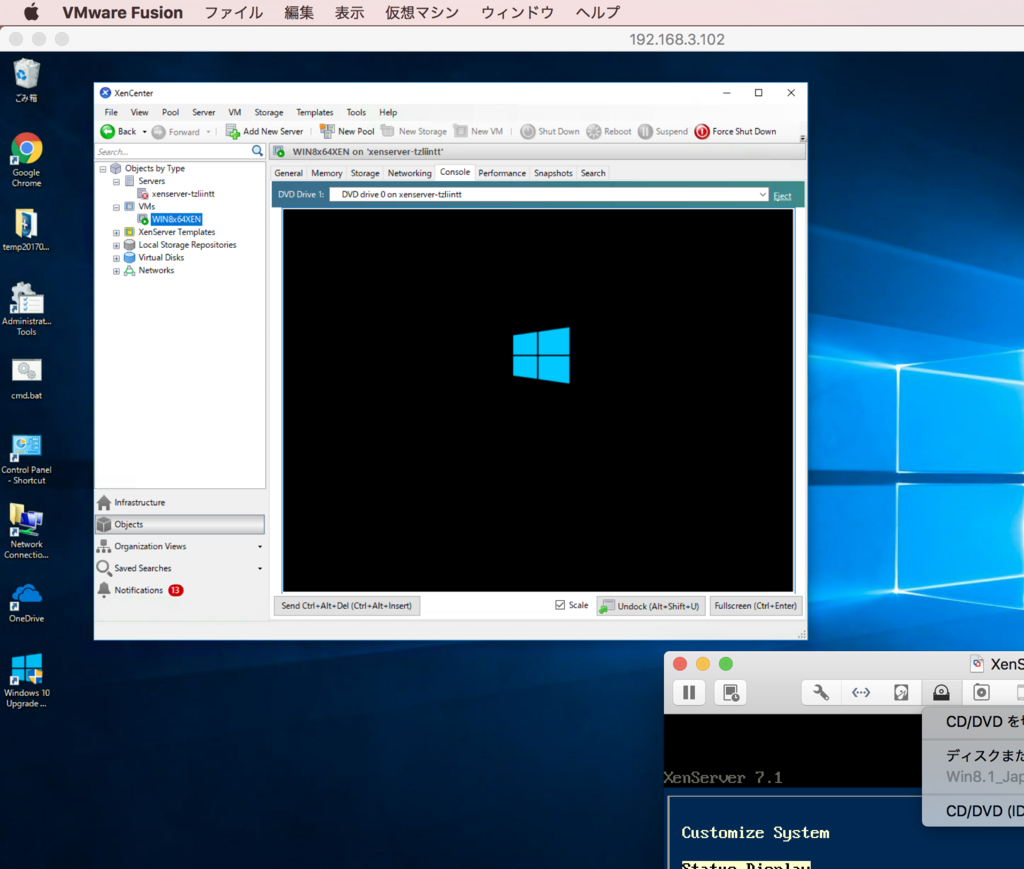Click network adapter icon in XenServer VM window
This screenshot has height=869, width=1024.
coord(861,692)
